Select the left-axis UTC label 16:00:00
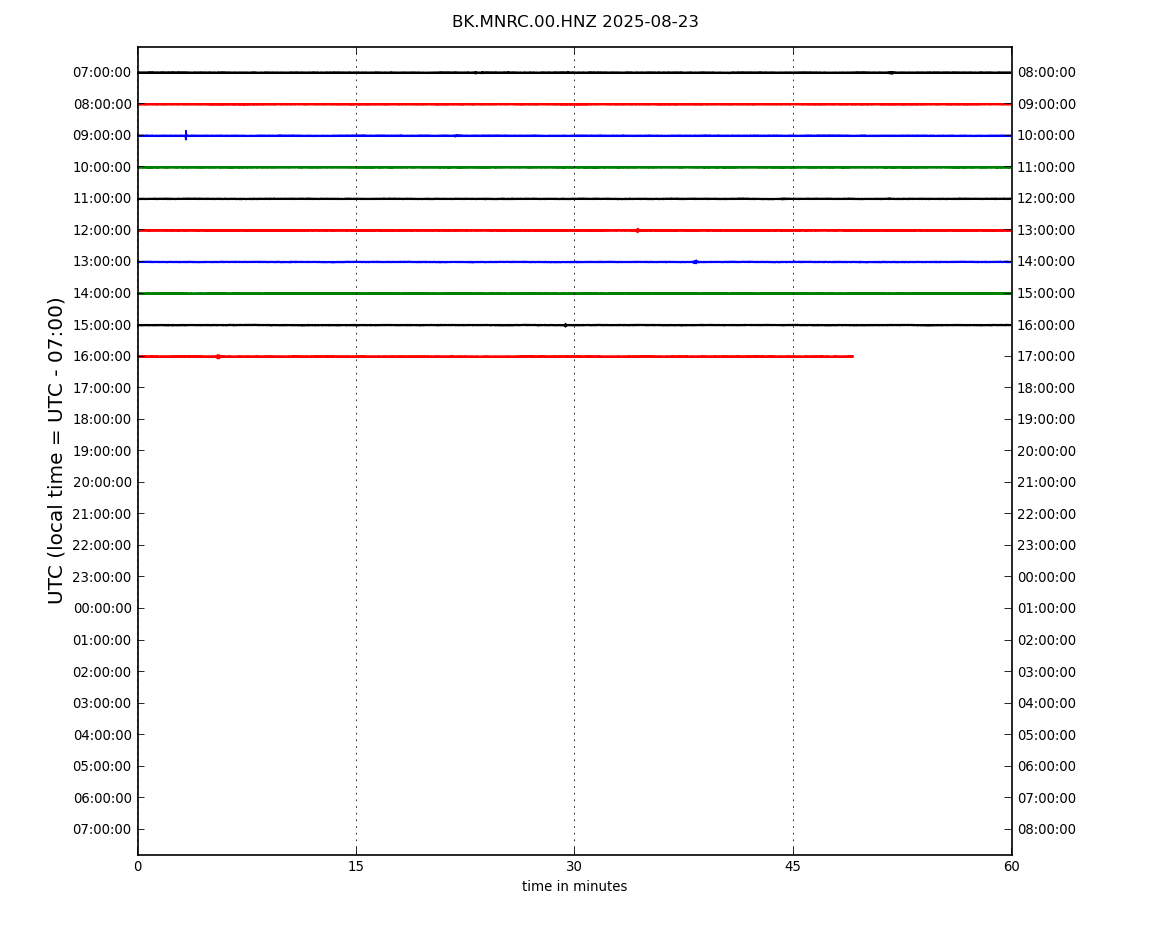 [x=102, y=357]
